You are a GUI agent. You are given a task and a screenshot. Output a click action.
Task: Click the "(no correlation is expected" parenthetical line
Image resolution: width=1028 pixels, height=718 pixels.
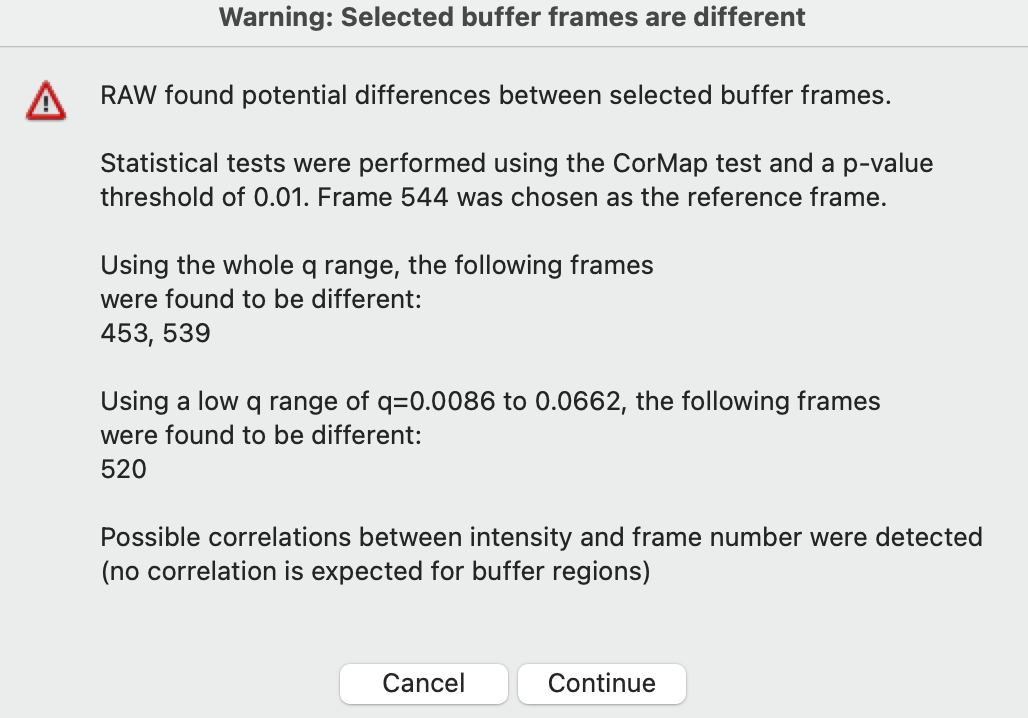375,571
